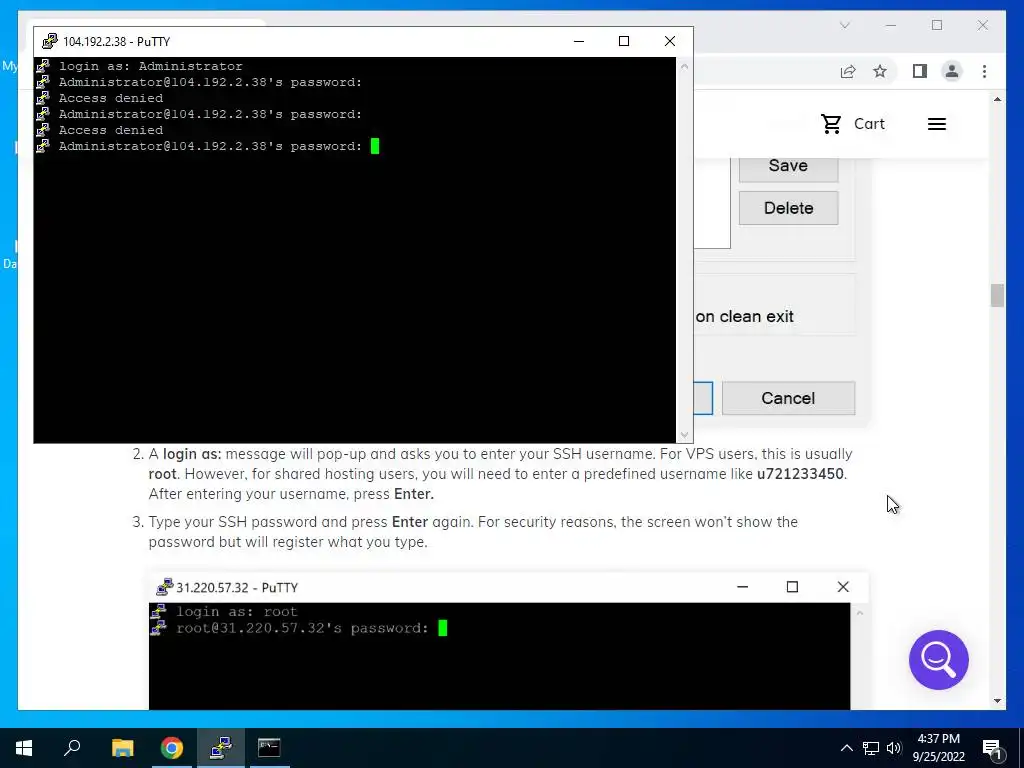Click PuTTY terminal scroll down arrow
Screen dimensions: 1024x768
tap(684, 434)
